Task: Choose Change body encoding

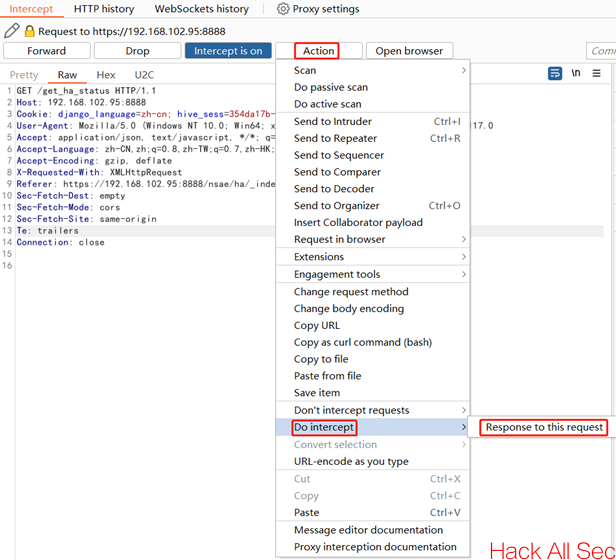Action: (373, 309)
